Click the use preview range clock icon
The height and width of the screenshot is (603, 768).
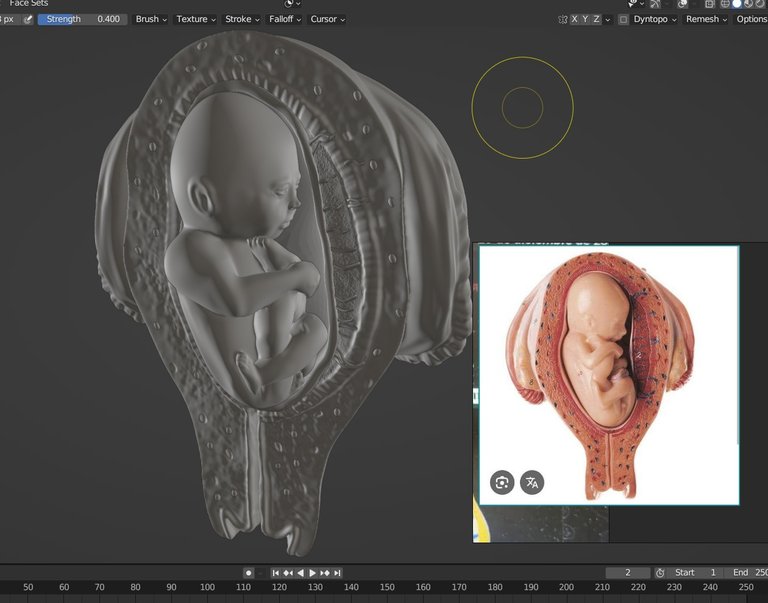click(660, 573)
